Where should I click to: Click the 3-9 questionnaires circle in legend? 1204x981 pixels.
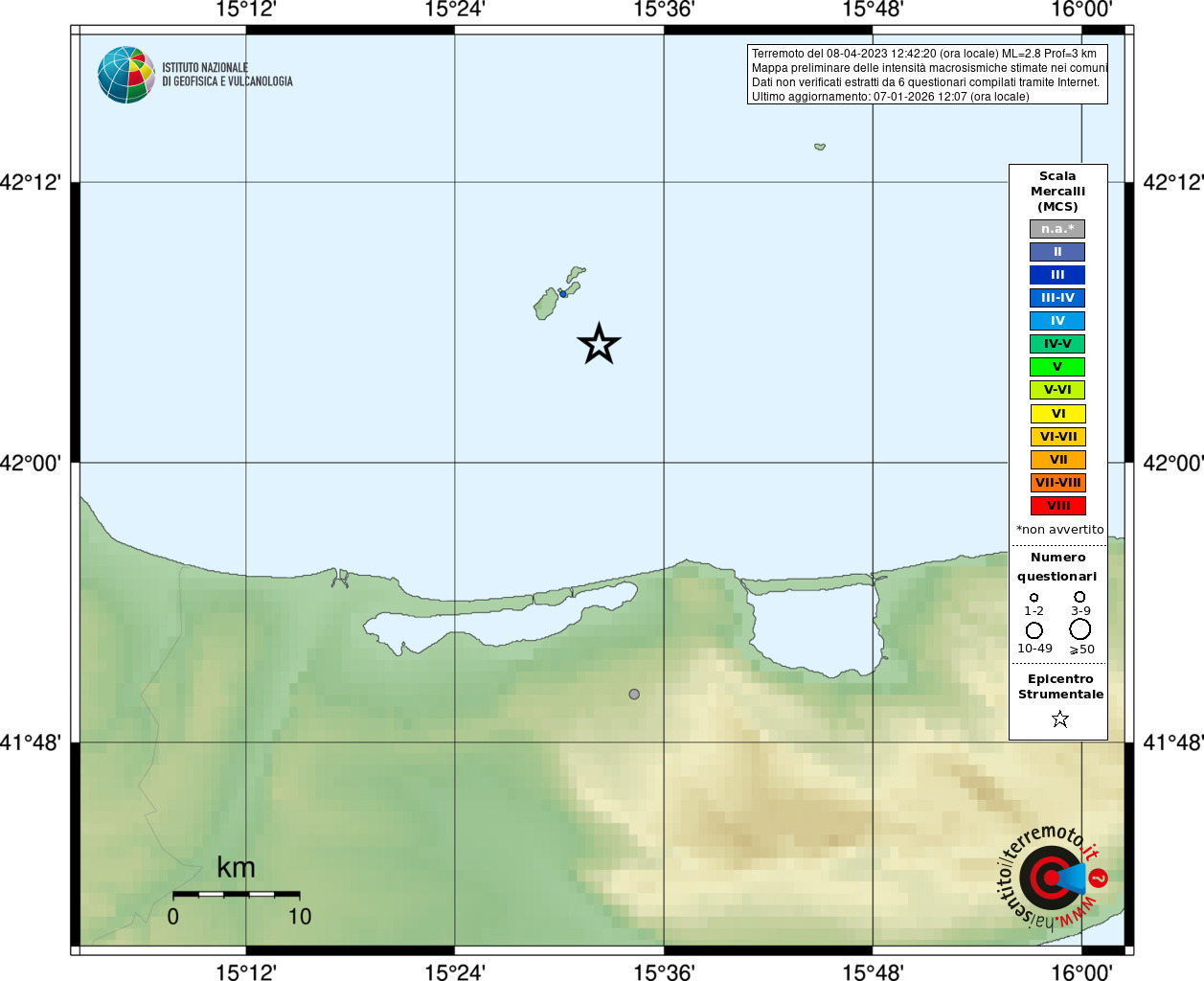(x=1079, y=597)
